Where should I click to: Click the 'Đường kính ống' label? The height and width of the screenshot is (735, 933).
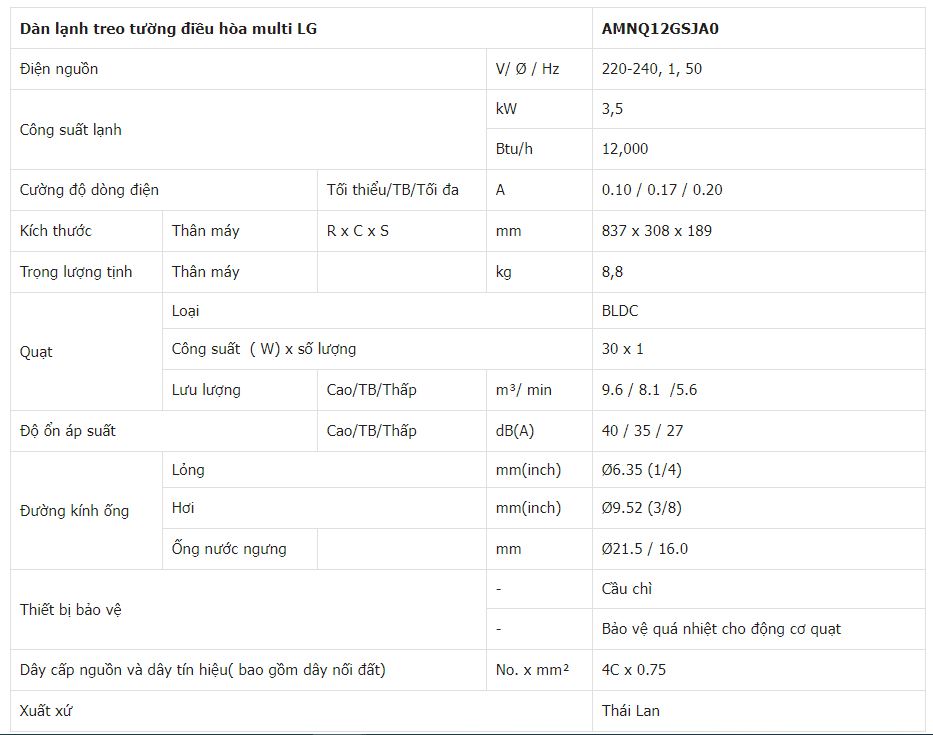[75, 511]
